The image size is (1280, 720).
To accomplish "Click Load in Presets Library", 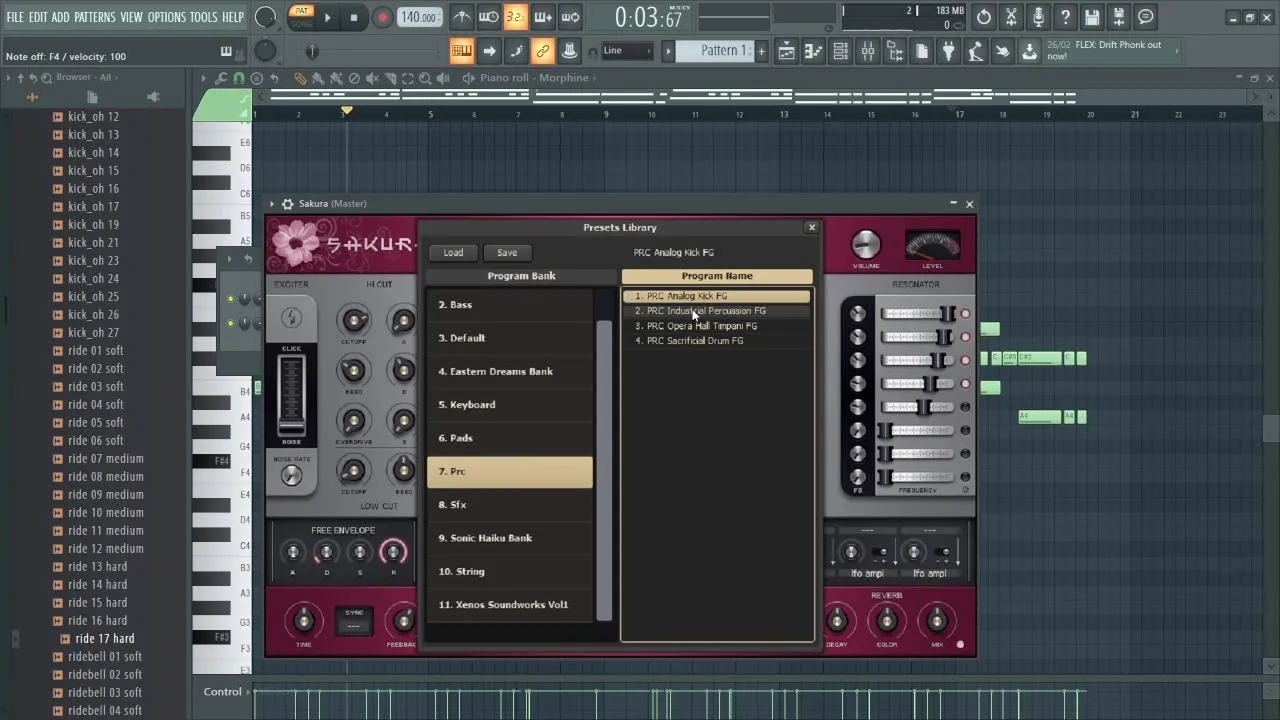I will 453,253.
